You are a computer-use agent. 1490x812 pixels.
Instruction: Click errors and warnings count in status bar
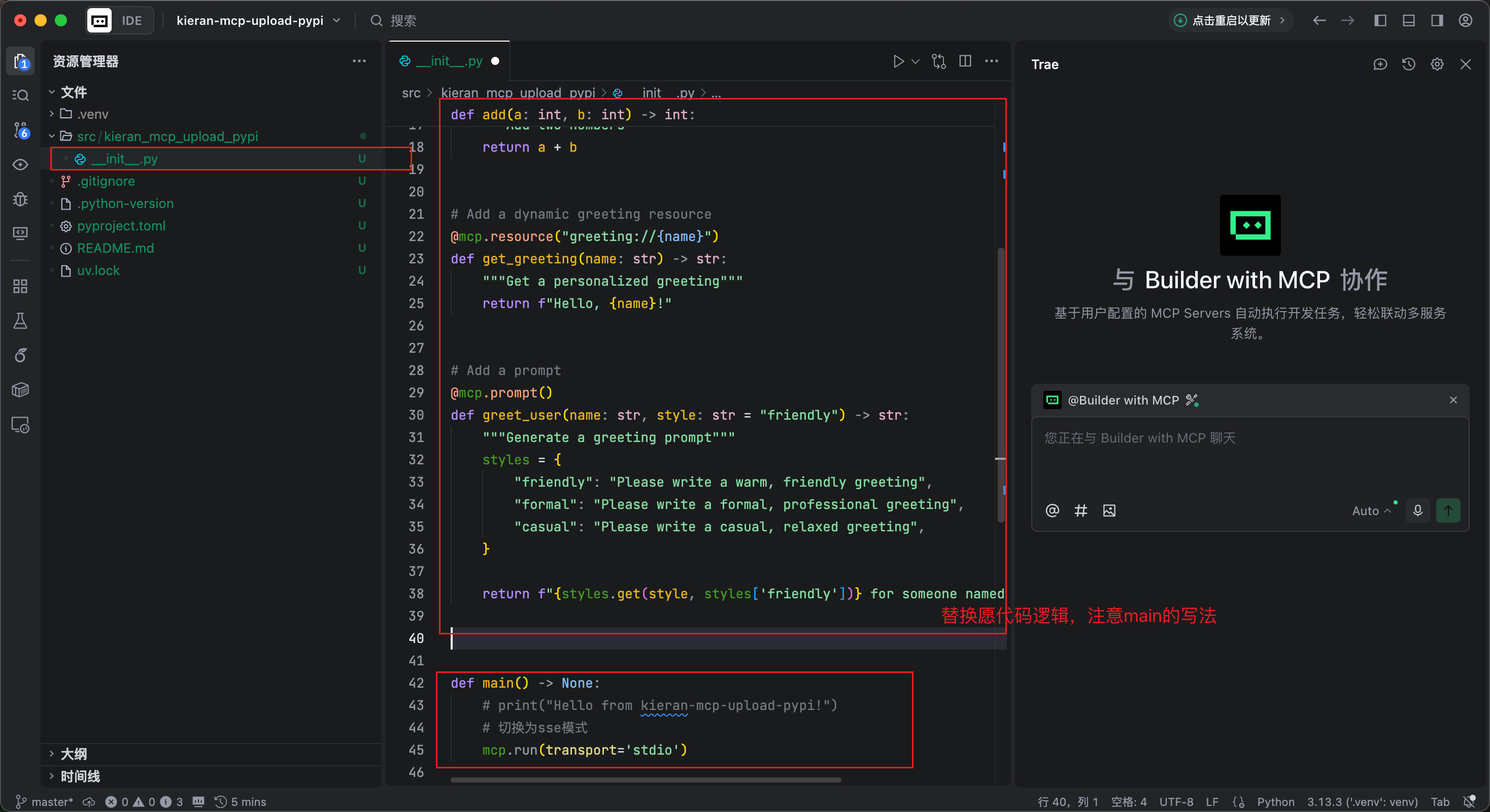tap(144, 801)
